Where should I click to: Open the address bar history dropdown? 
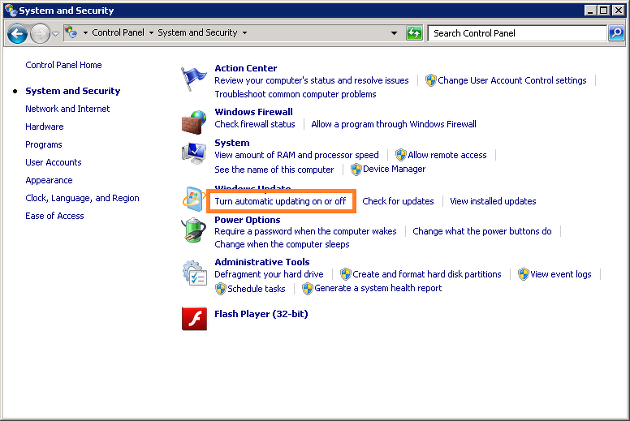(x=394, y=33)
